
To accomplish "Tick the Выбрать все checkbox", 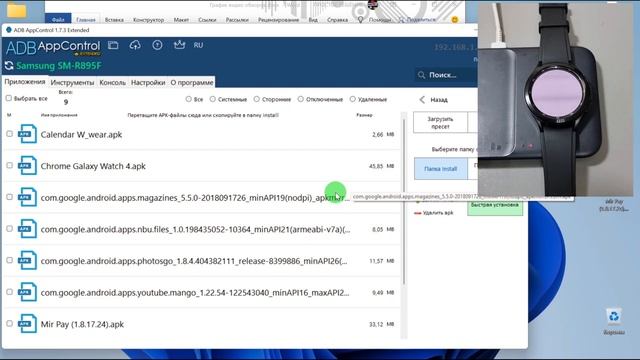I will pyautogui.click(x=9, y=98).
